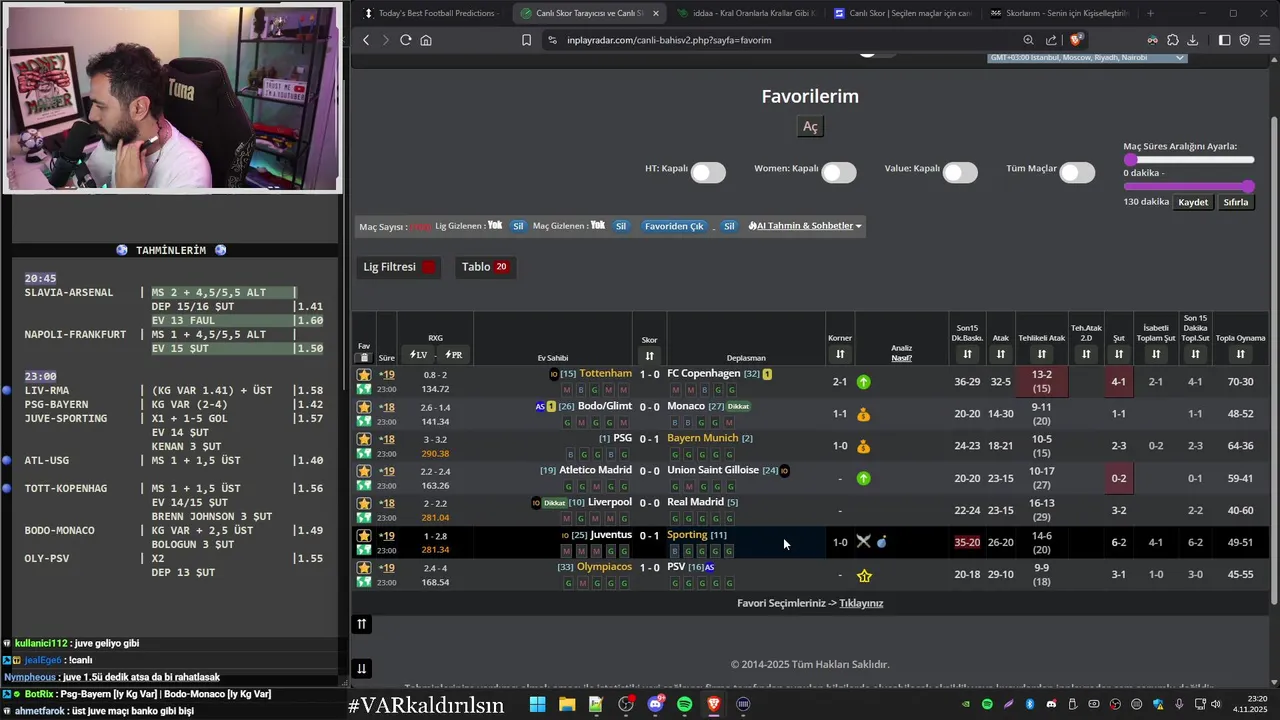Click the Nasıl? link under Analiz
The width and height of the screenshot is (1280, 720).
coord(901,358)
